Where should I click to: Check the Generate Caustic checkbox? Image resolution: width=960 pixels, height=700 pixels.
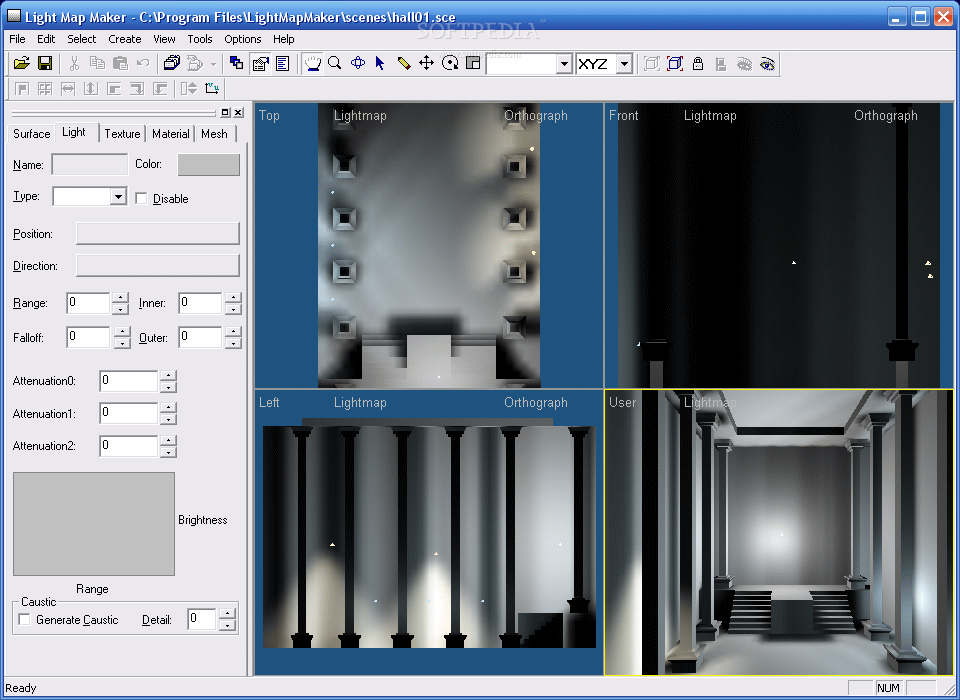tap(24, 620)
